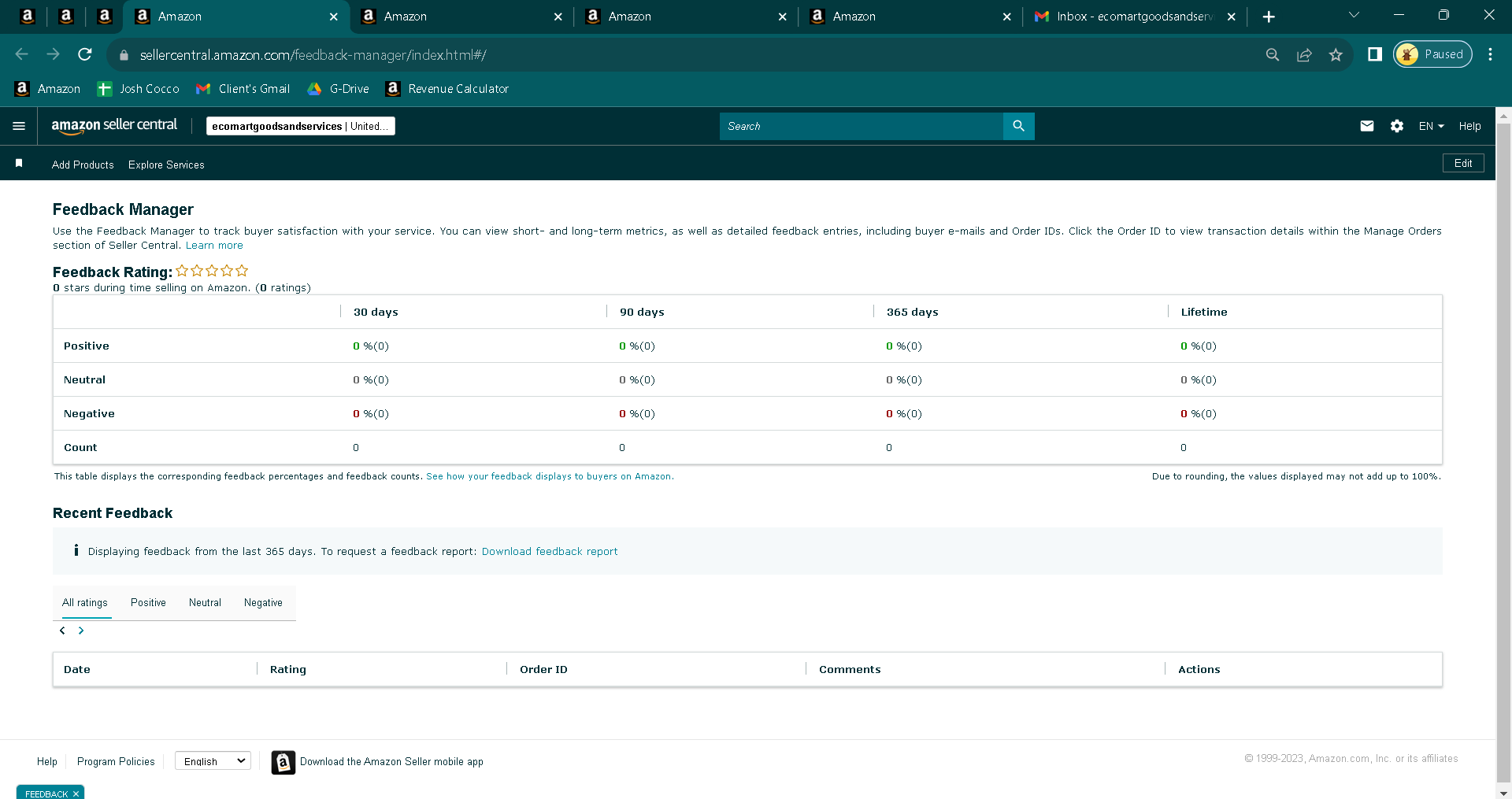Screen dimensions: 1512x799
Task: Reload the page in Chrome
Action: [x=85, y=54]
